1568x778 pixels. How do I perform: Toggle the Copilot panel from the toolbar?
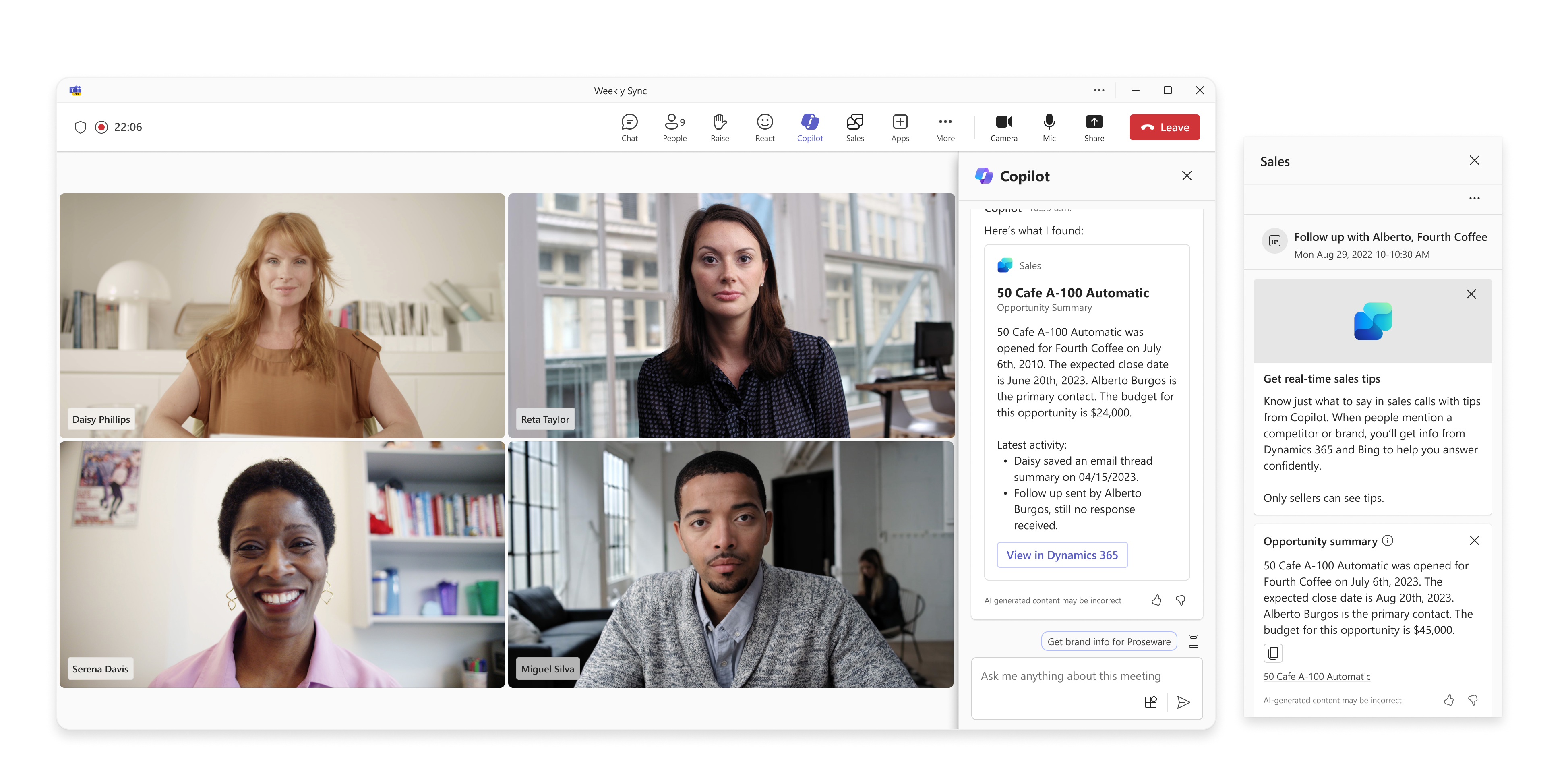tap(809, 127)
